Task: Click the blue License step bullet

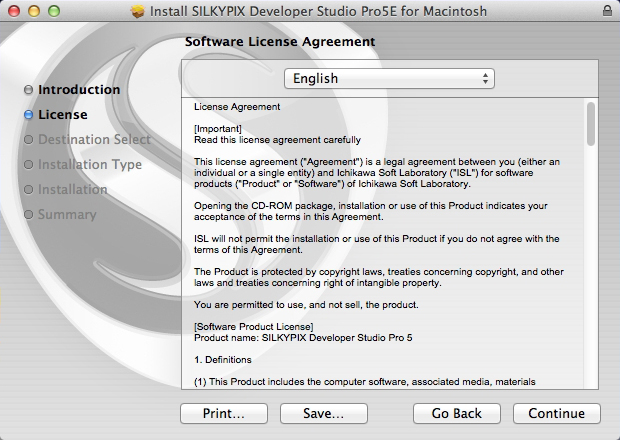Action: (x=28, y=115)
